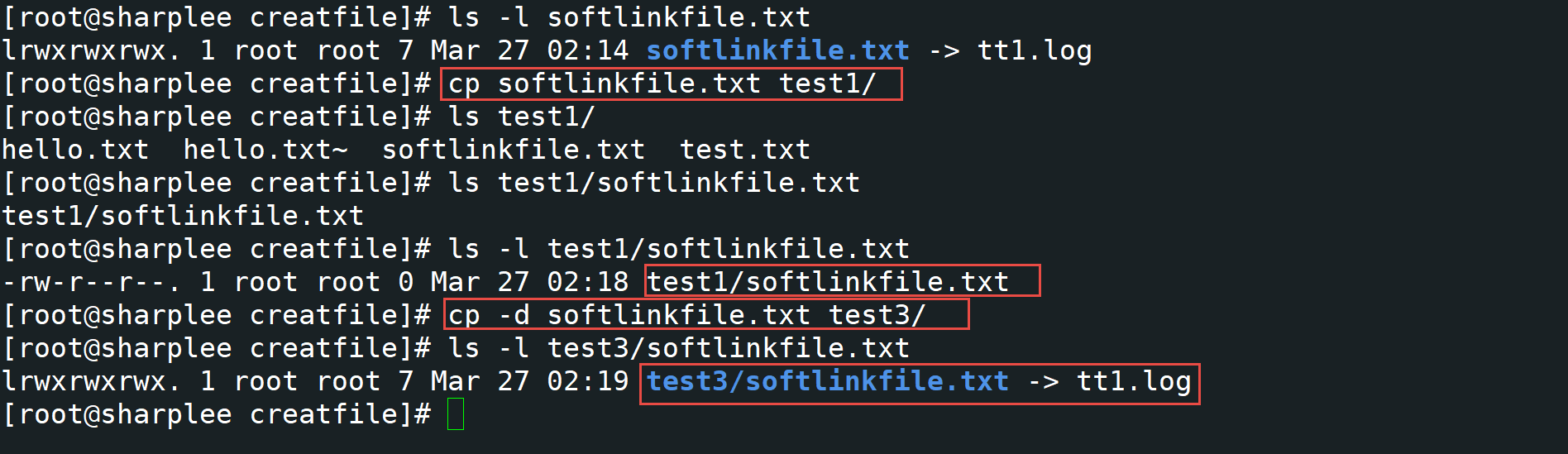Click the boxed 'cp -d softlinkfile.txt test3/' command
Image resolution: width=1568 pixels, height=454 pixels.
click(x=686, y=315)
